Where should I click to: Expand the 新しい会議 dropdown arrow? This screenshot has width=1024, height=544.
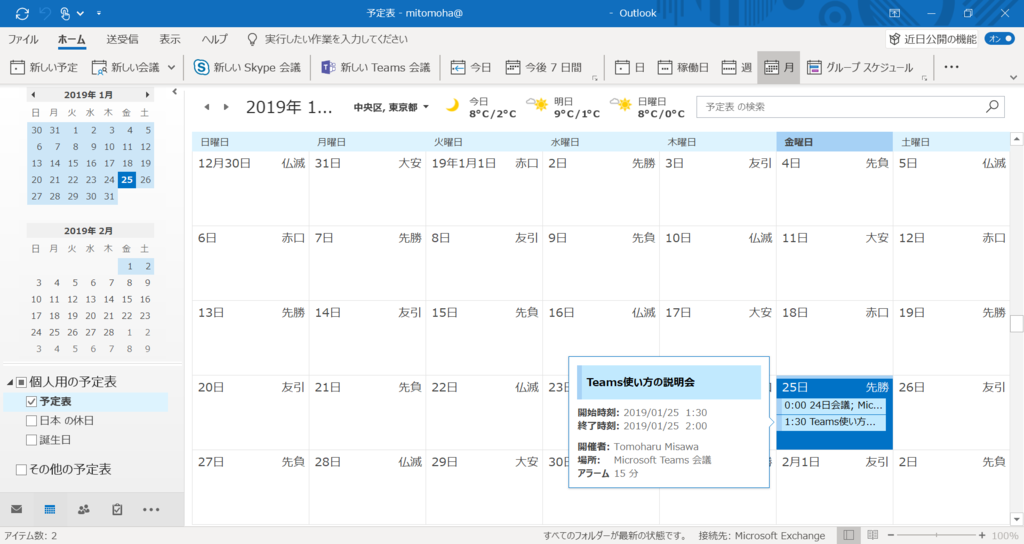172,67
